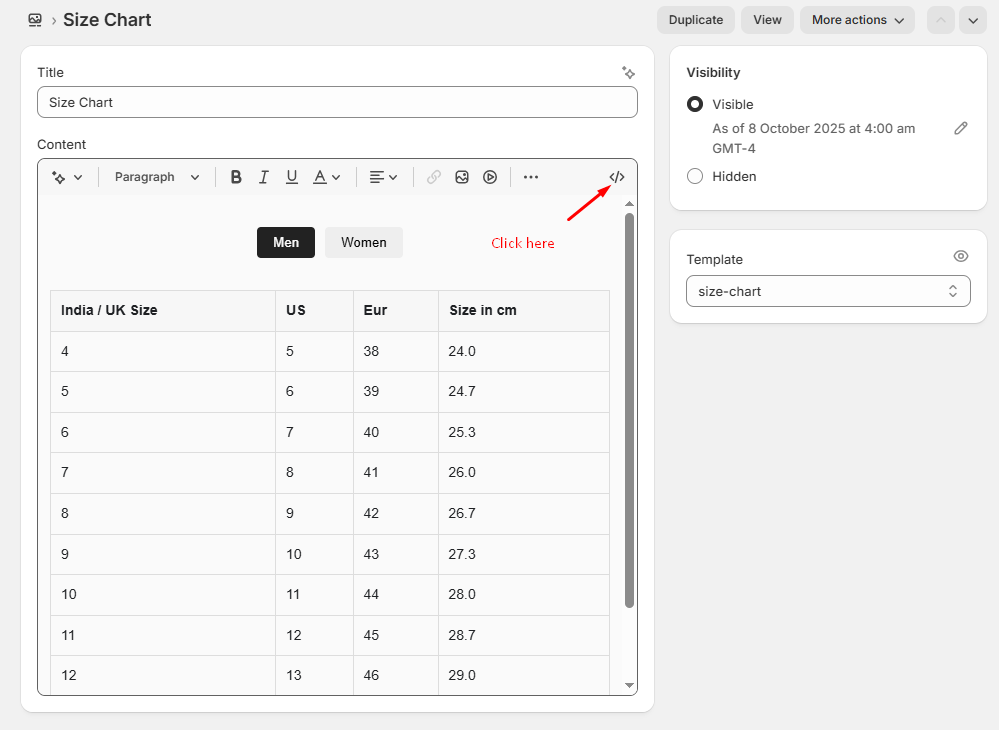Open the Paragraph style dropdown
The image size is (999, 730).
157,177
